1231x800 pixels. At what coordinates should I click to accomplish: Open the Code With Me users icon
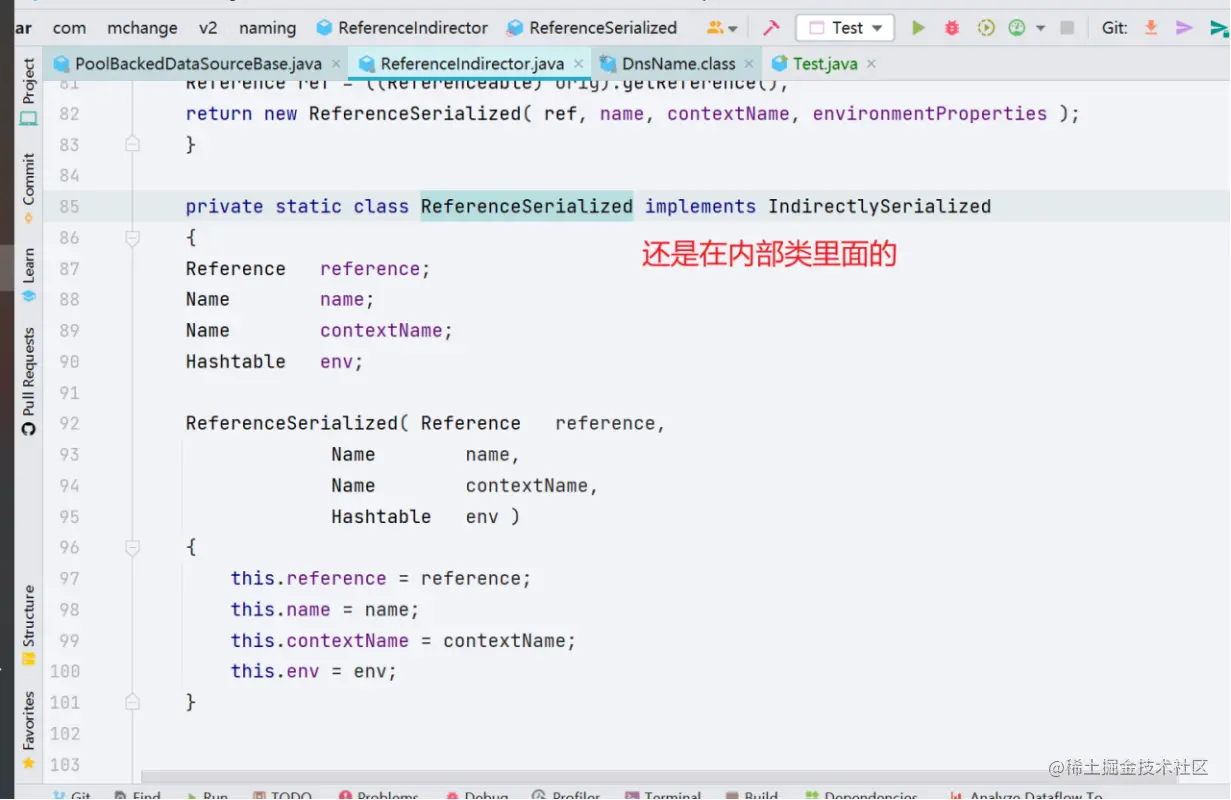point(715,28)
